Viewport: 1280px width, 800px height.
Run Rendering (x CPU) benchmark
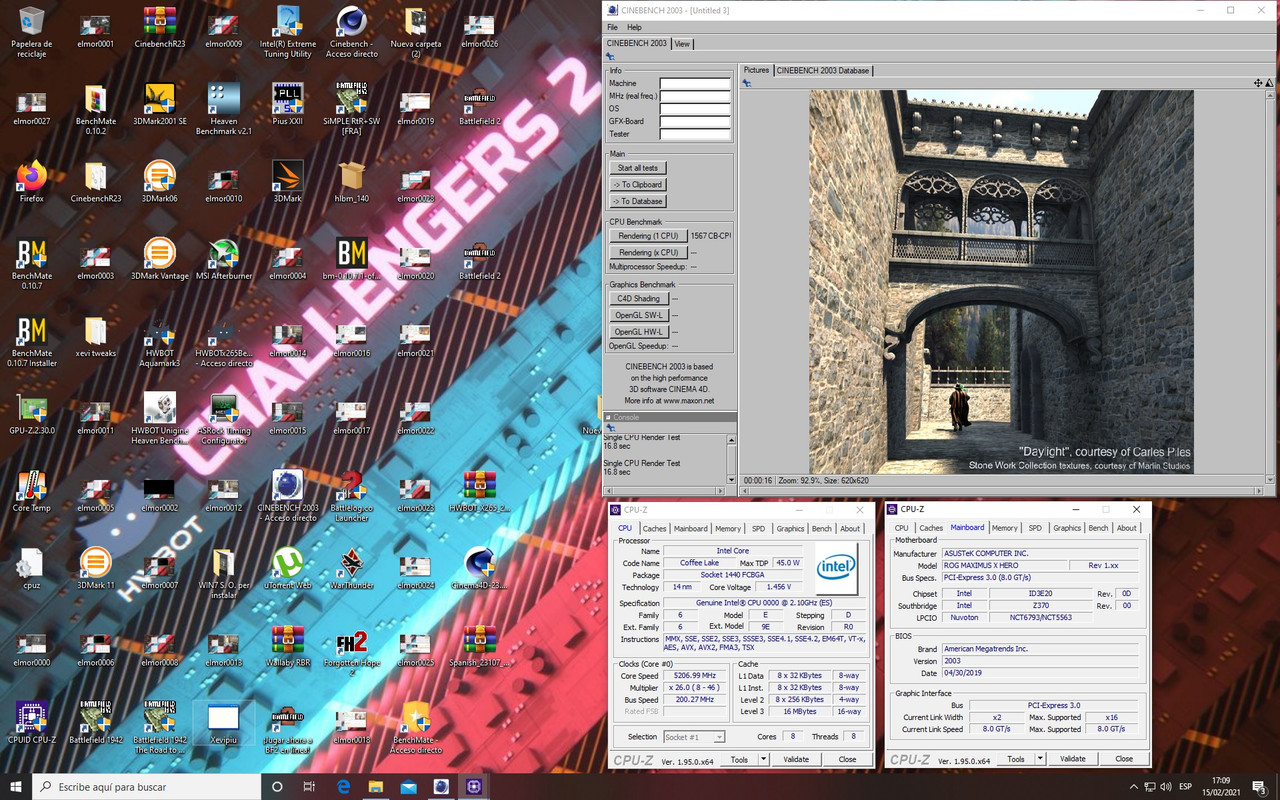point(648,253)
